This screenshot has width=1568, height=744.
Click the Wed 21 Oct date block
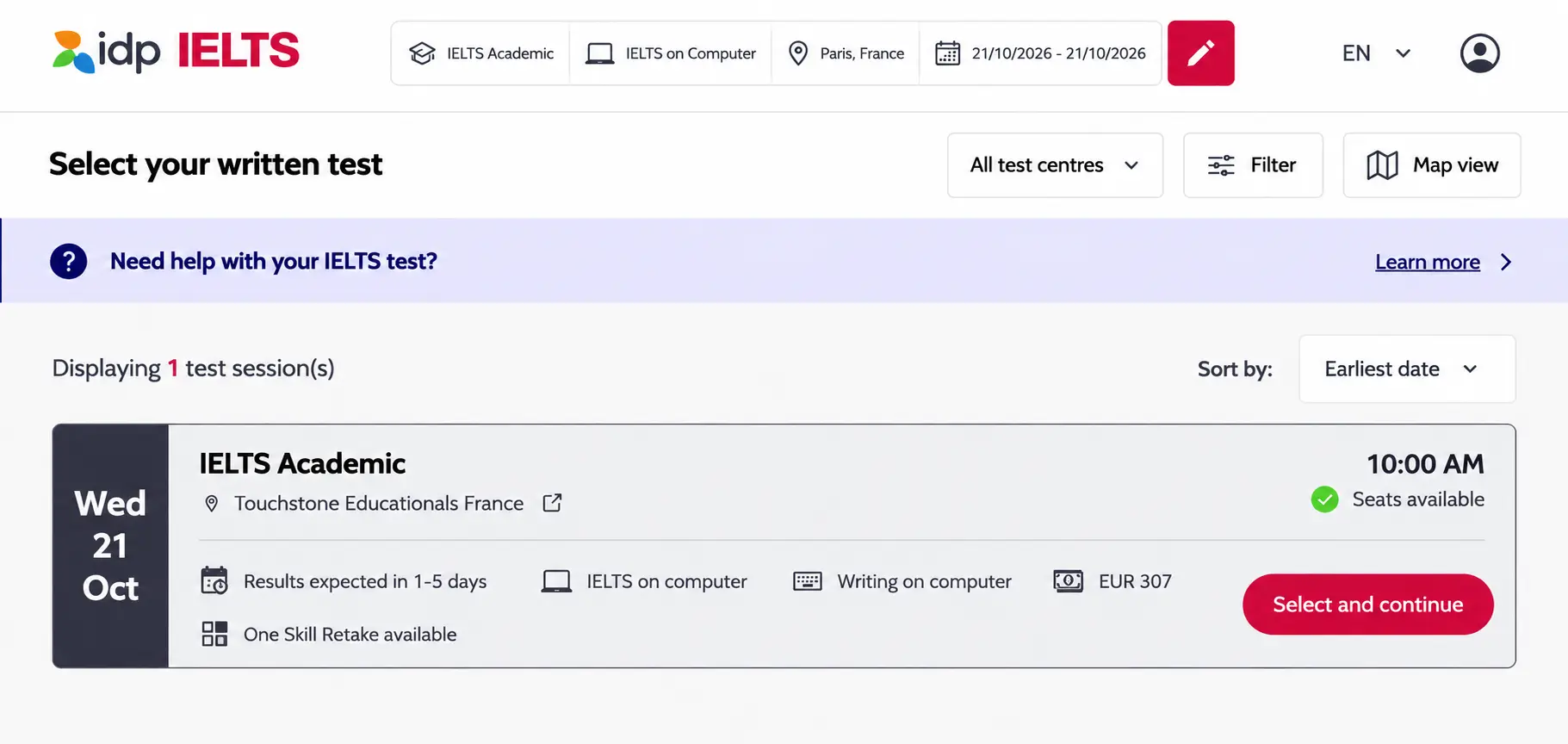click(x=110, y=546)
